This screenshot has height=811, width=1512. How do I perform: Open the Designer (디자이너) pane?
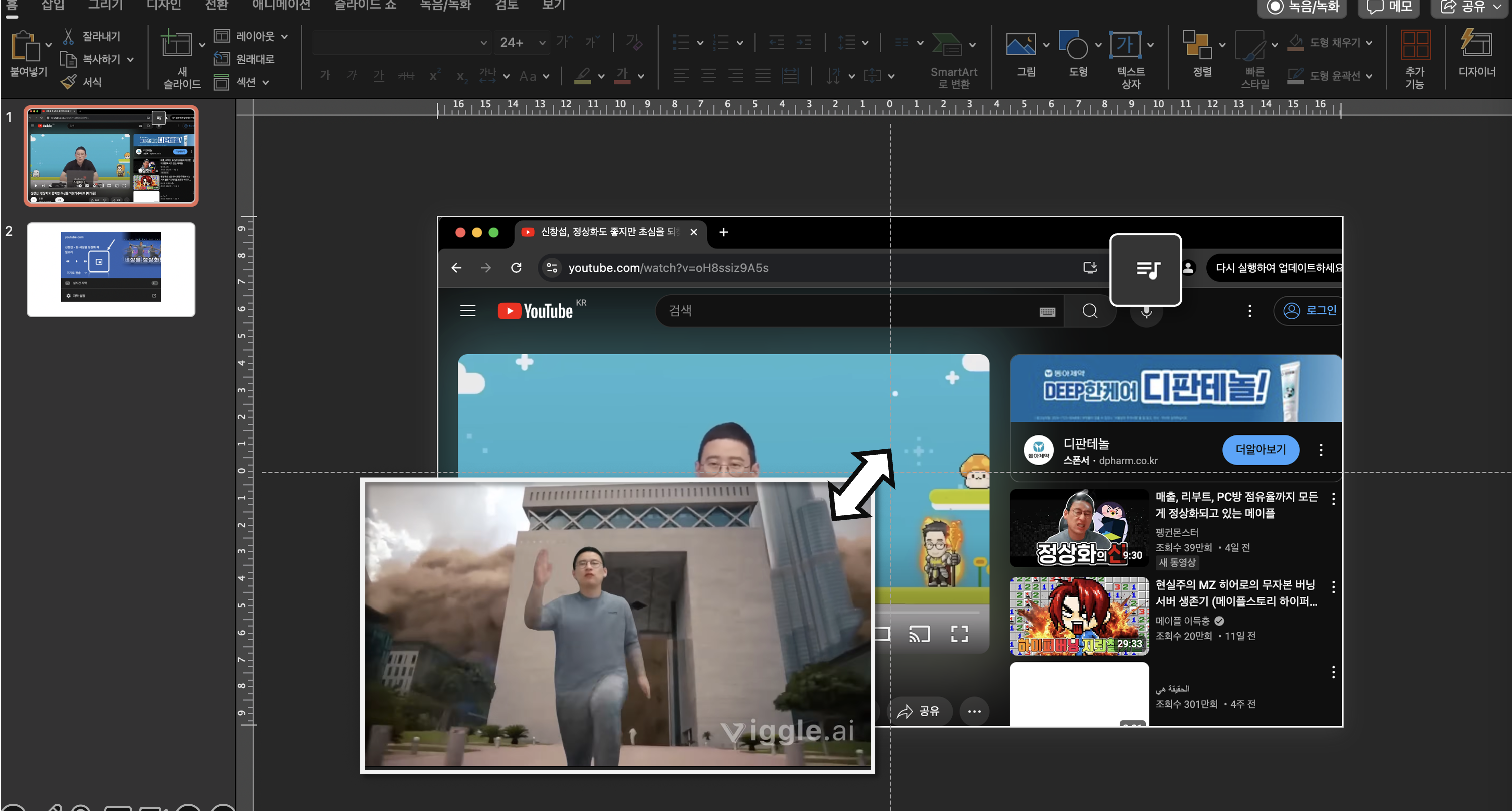tap(1476, 45)
